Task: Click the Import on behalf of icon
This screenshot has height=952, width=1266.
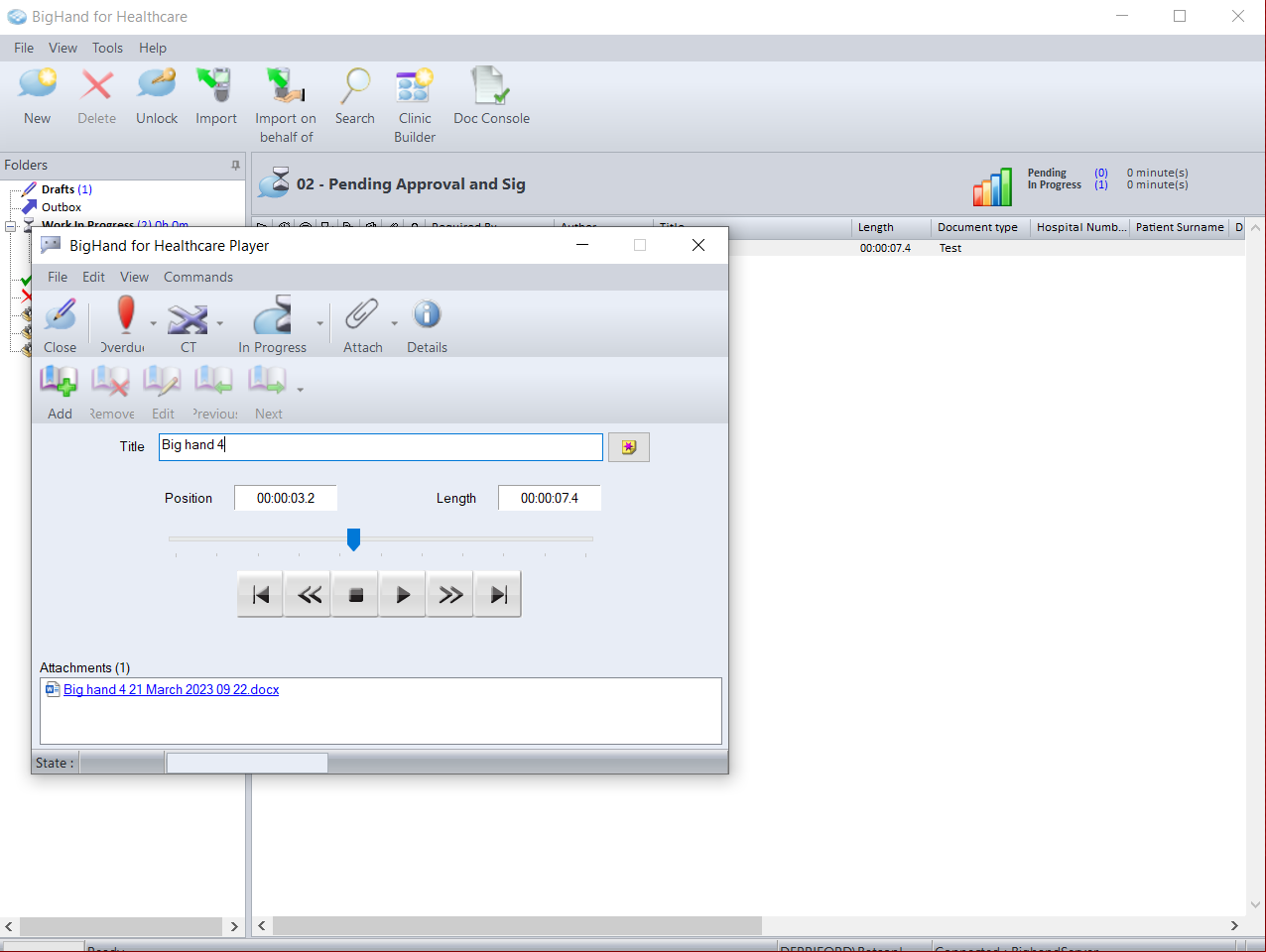Action: click(x=286, y=85)
